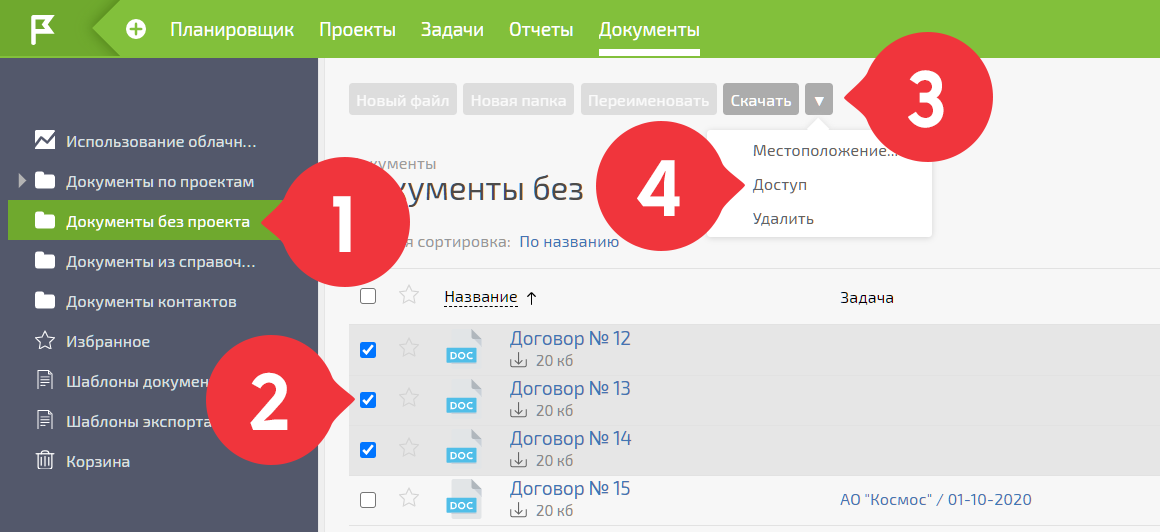Click the plus add icon in header

[x=136, y=30]
